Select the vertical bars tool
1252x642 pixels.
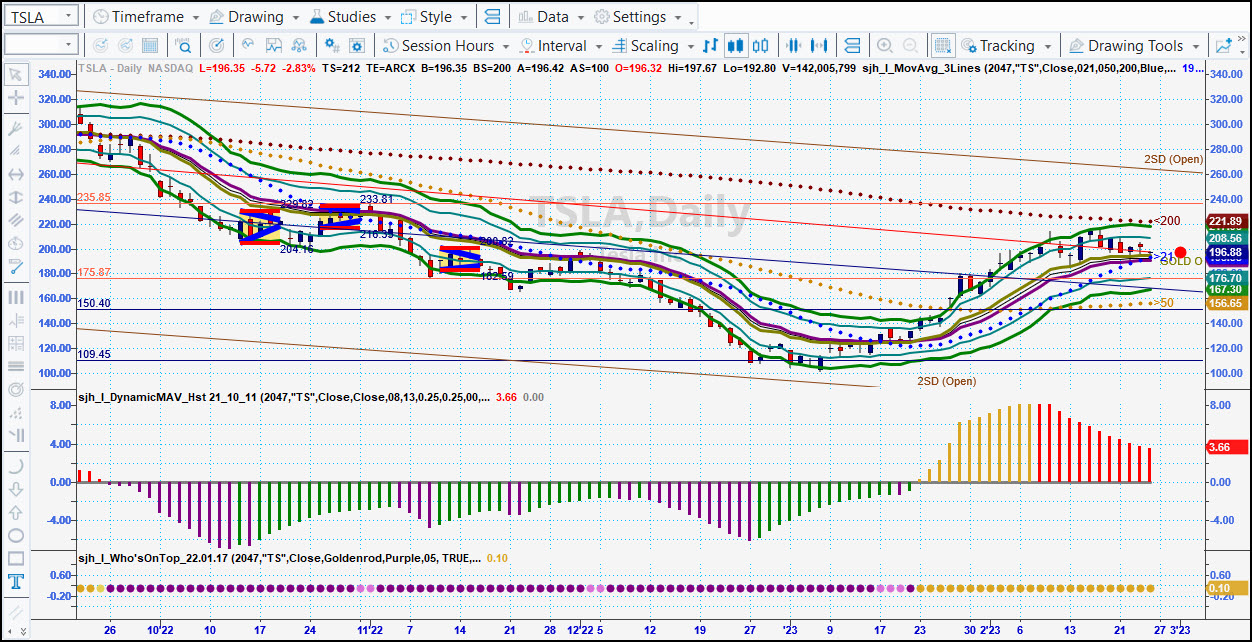click(16, 297)
